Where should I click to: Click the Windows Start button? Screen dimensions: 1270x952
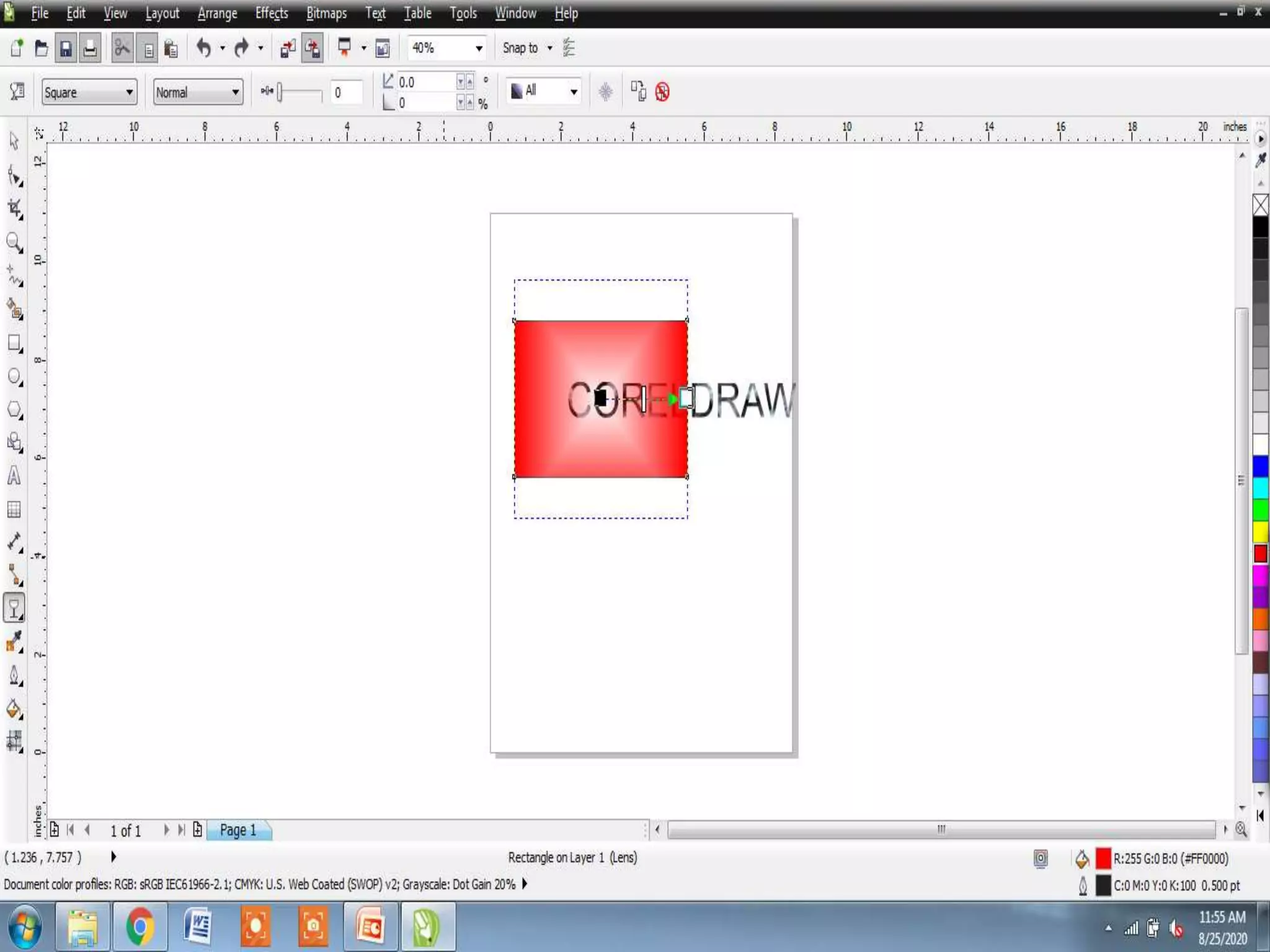pyautogui.click(x=25, y=927)
